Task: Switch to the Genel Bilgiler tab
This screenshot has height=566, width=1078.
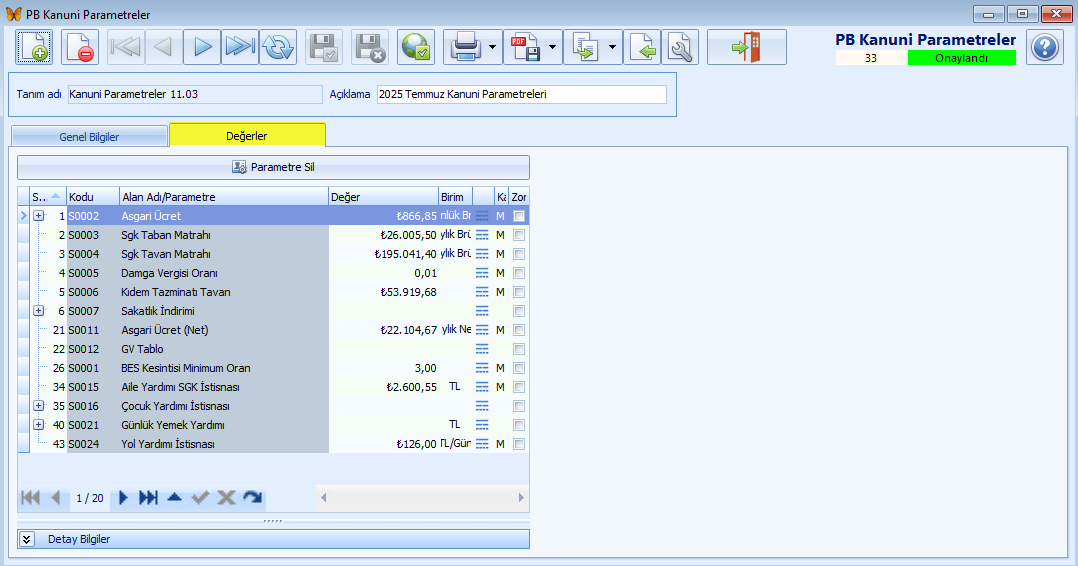Action: [x=89, y=136]
